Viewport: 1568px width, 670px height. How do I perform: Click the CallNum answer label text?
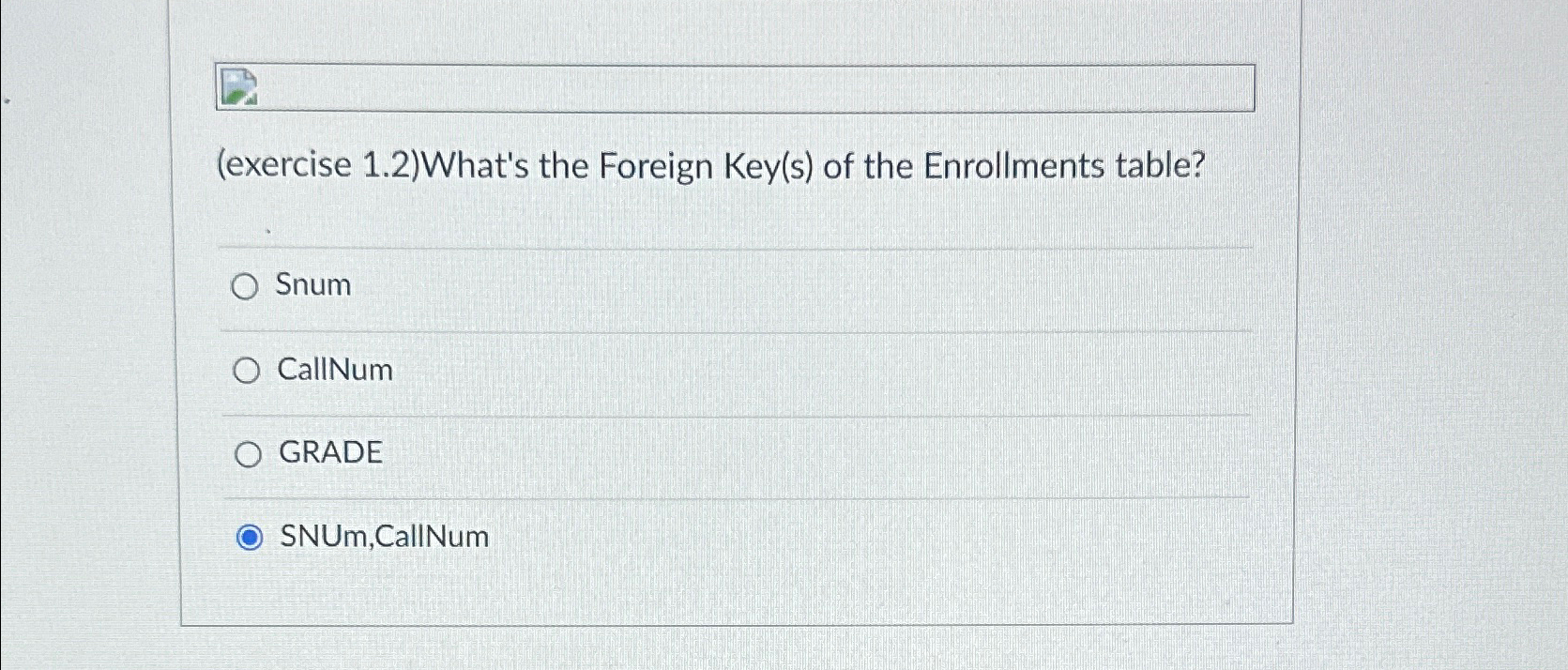(334, 369)
